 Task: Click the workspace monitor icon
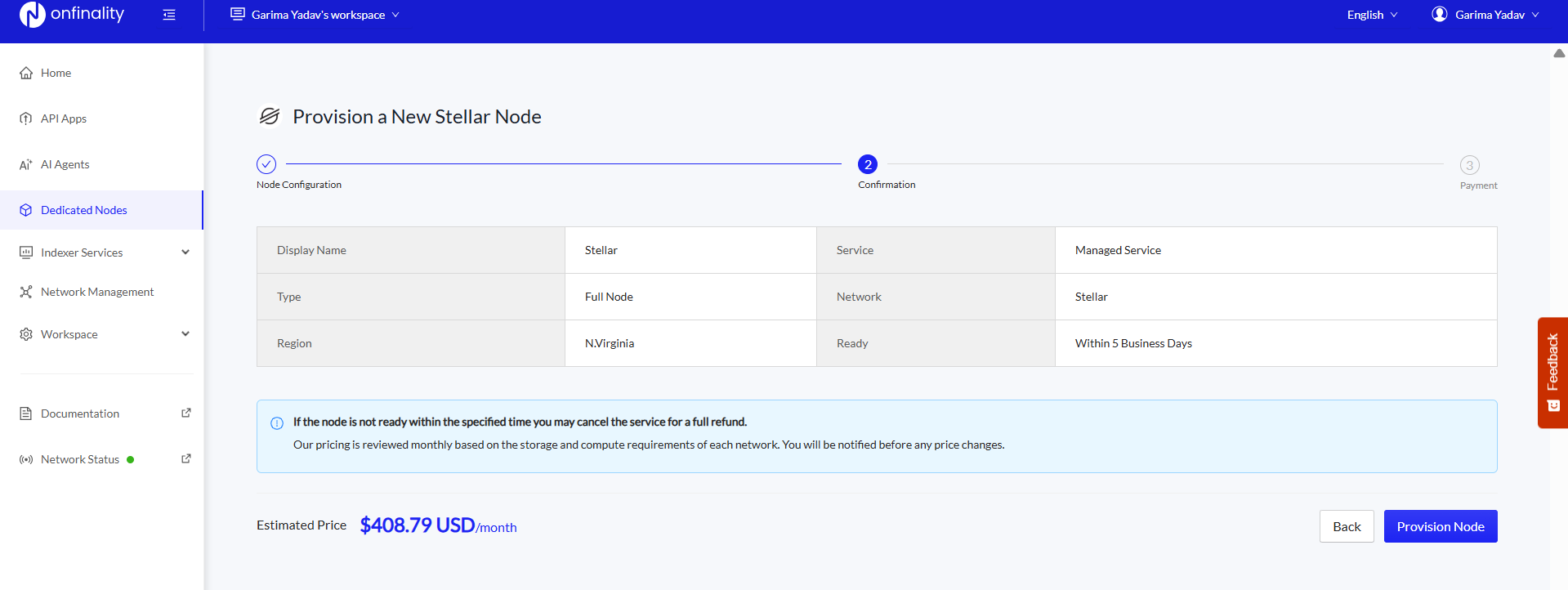[x=238, y=14]
